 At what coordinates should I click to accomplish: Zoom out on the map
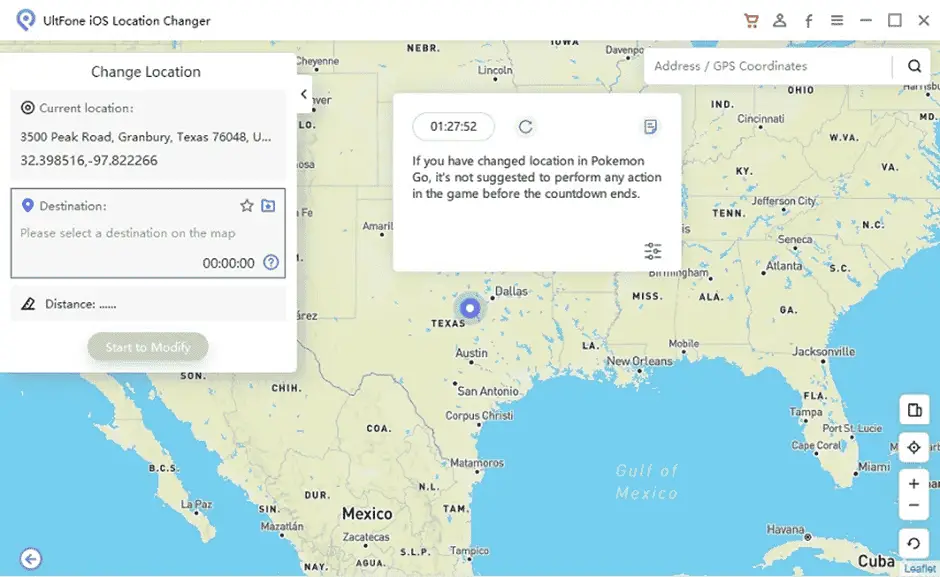(x=914, y=506)
